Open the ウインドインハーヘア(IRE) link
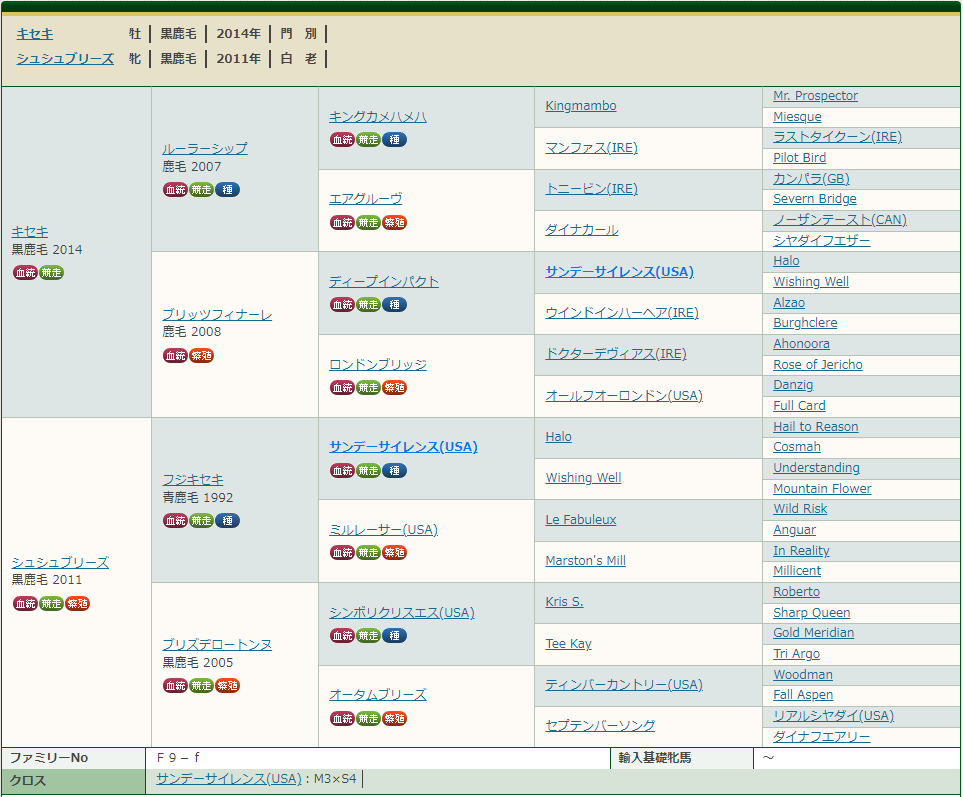 pyautogui.click(x=622, y=313)
